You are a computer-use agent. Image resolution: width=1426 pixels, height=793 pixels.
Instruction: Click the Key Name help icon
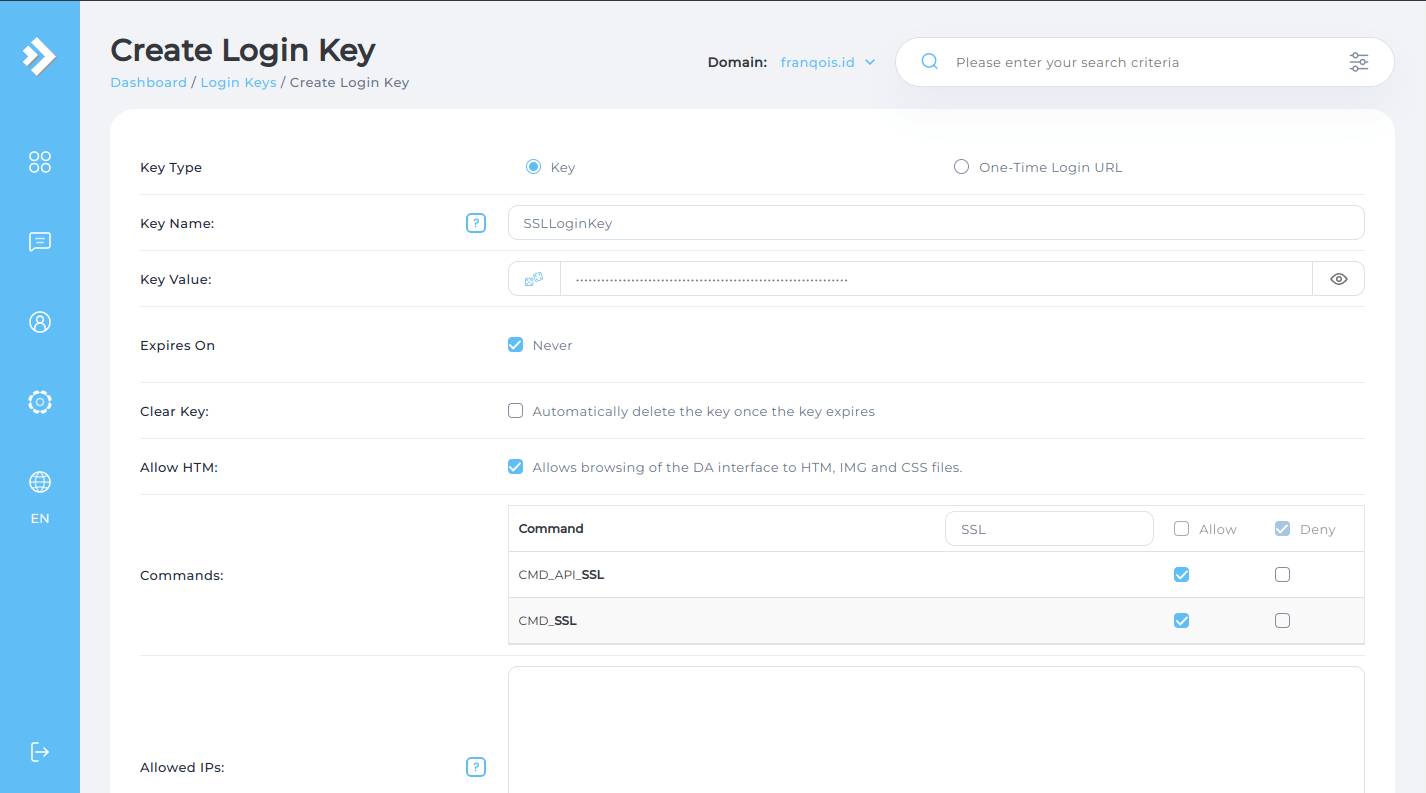(x=476, y=223)
